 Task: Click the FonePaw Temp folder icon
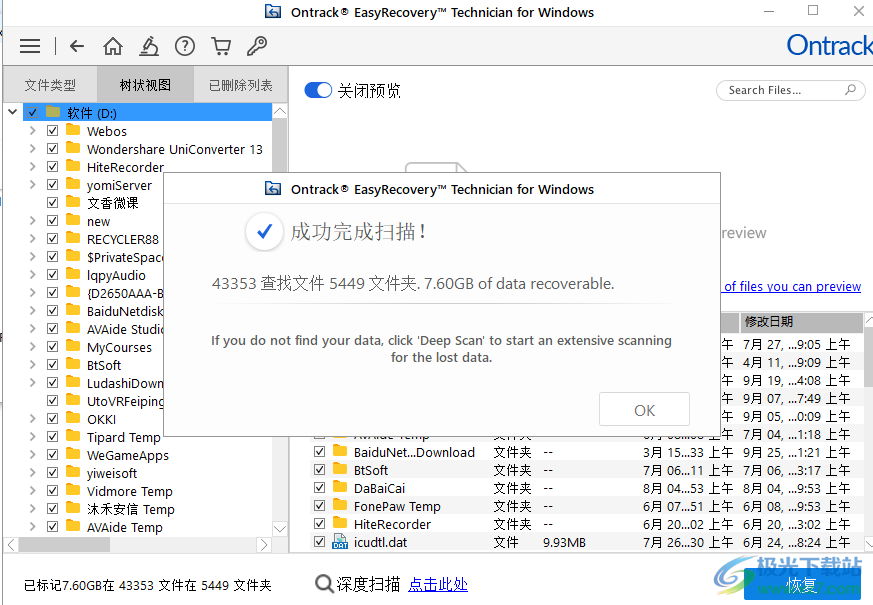[340, 505]
